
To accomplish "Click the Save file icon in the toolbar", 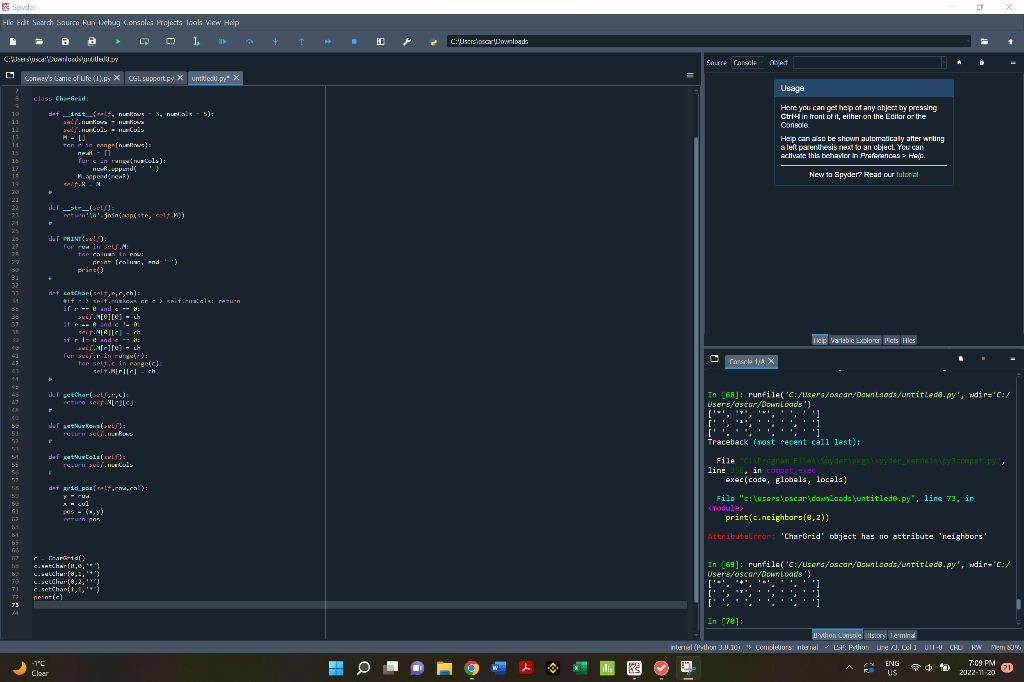I will (65, 41).
